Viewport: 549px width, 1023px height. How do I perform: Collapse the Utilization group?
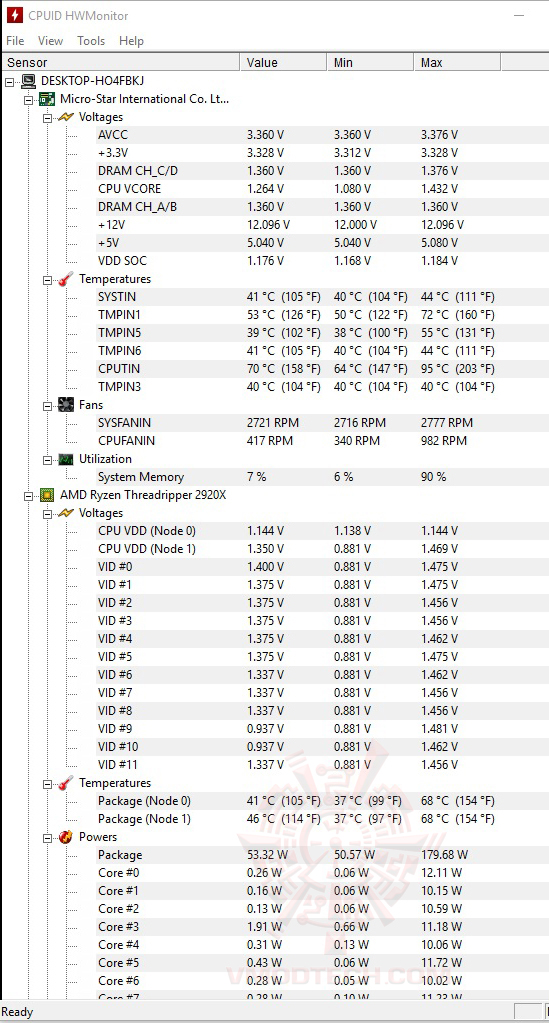(x=48, y=460)
